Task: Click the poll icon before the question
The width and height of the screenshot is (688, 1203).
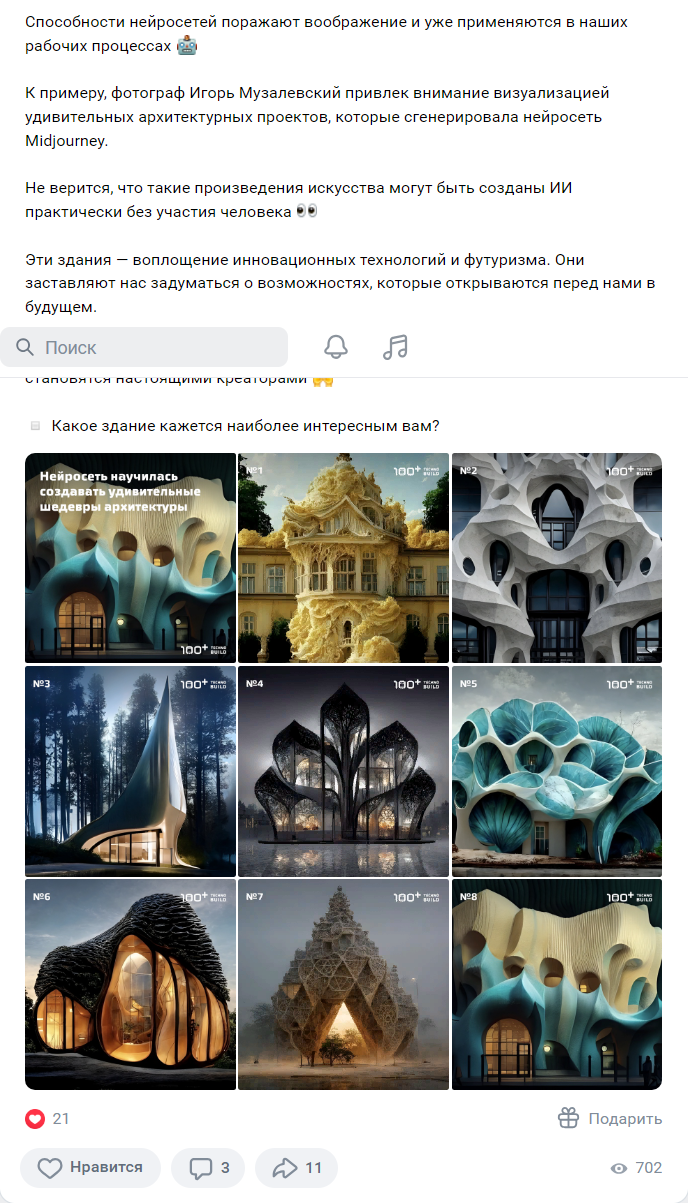Action: 35,426
